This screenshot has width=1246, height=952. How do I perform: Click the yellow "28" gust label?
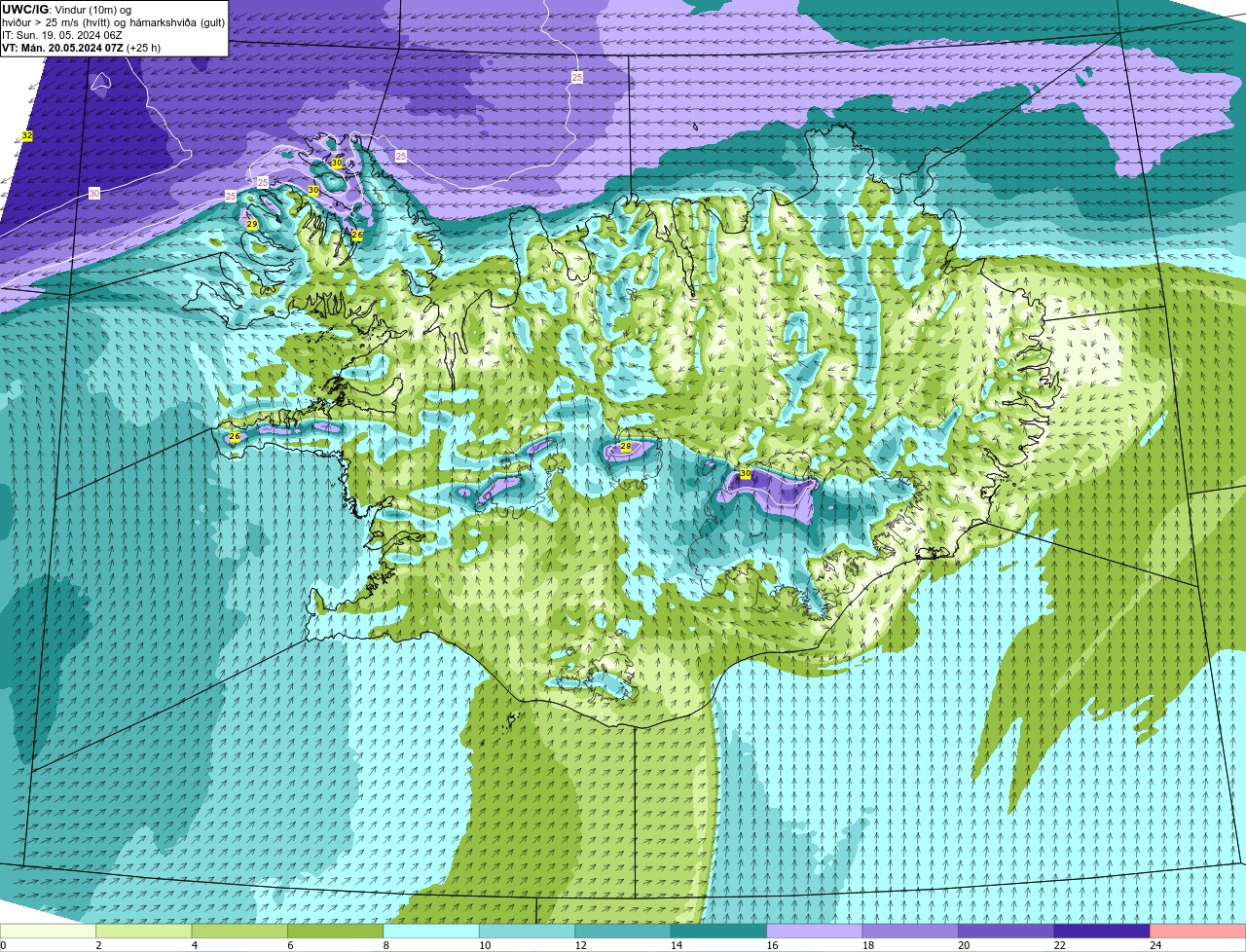[x=626, y=447]
